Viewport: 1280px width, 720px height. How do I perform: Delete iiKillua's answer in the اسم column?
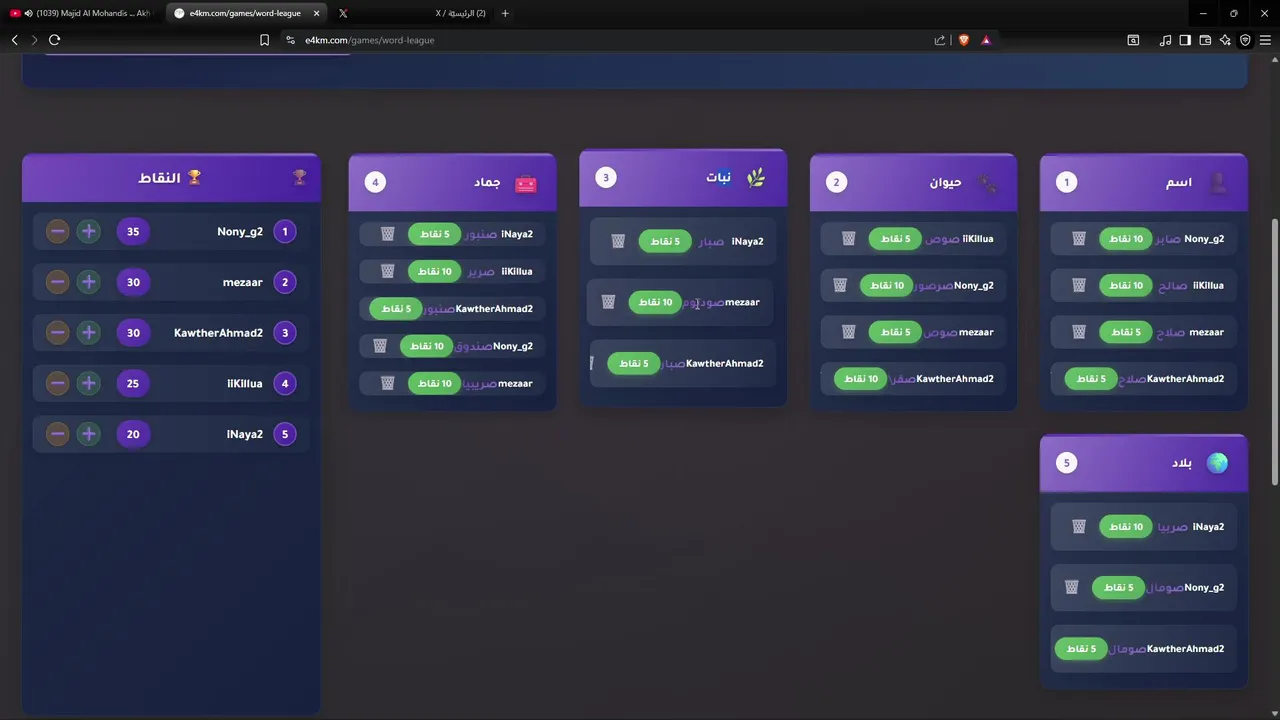pyautogui.click(x=1079, y=285)
